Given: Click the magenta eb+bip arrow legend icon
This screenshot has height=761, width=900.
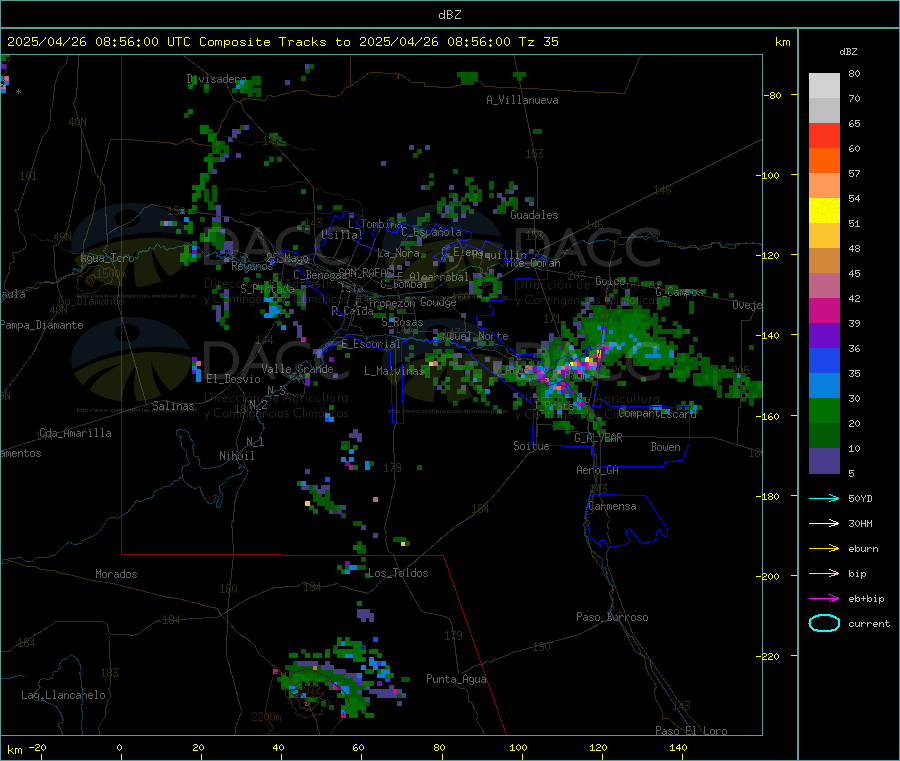Looking at the screenshot, I should click(x=824, y=599).
